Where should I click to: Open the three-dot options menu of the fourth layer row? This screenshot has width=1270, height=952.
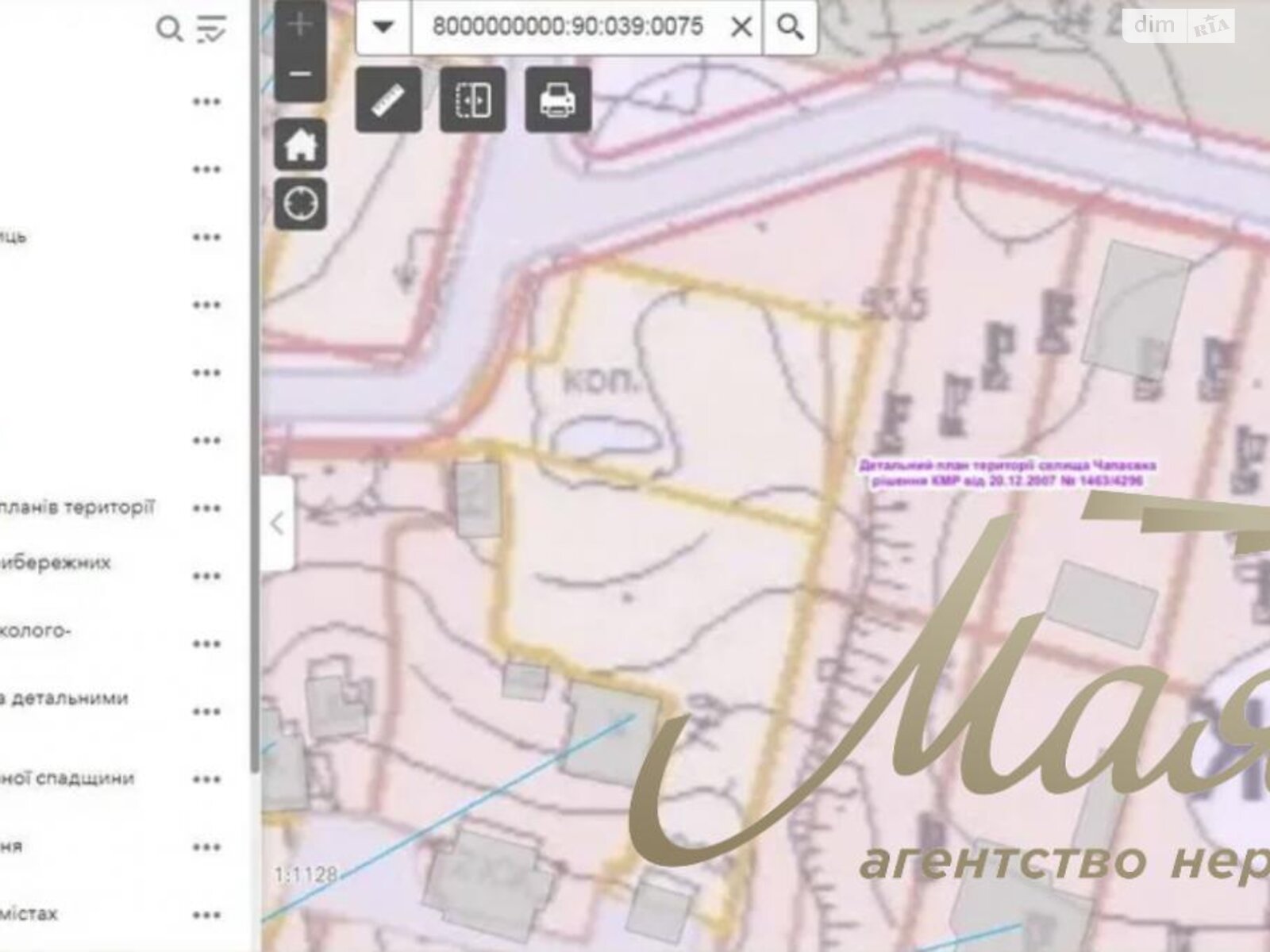click(206, 305)
